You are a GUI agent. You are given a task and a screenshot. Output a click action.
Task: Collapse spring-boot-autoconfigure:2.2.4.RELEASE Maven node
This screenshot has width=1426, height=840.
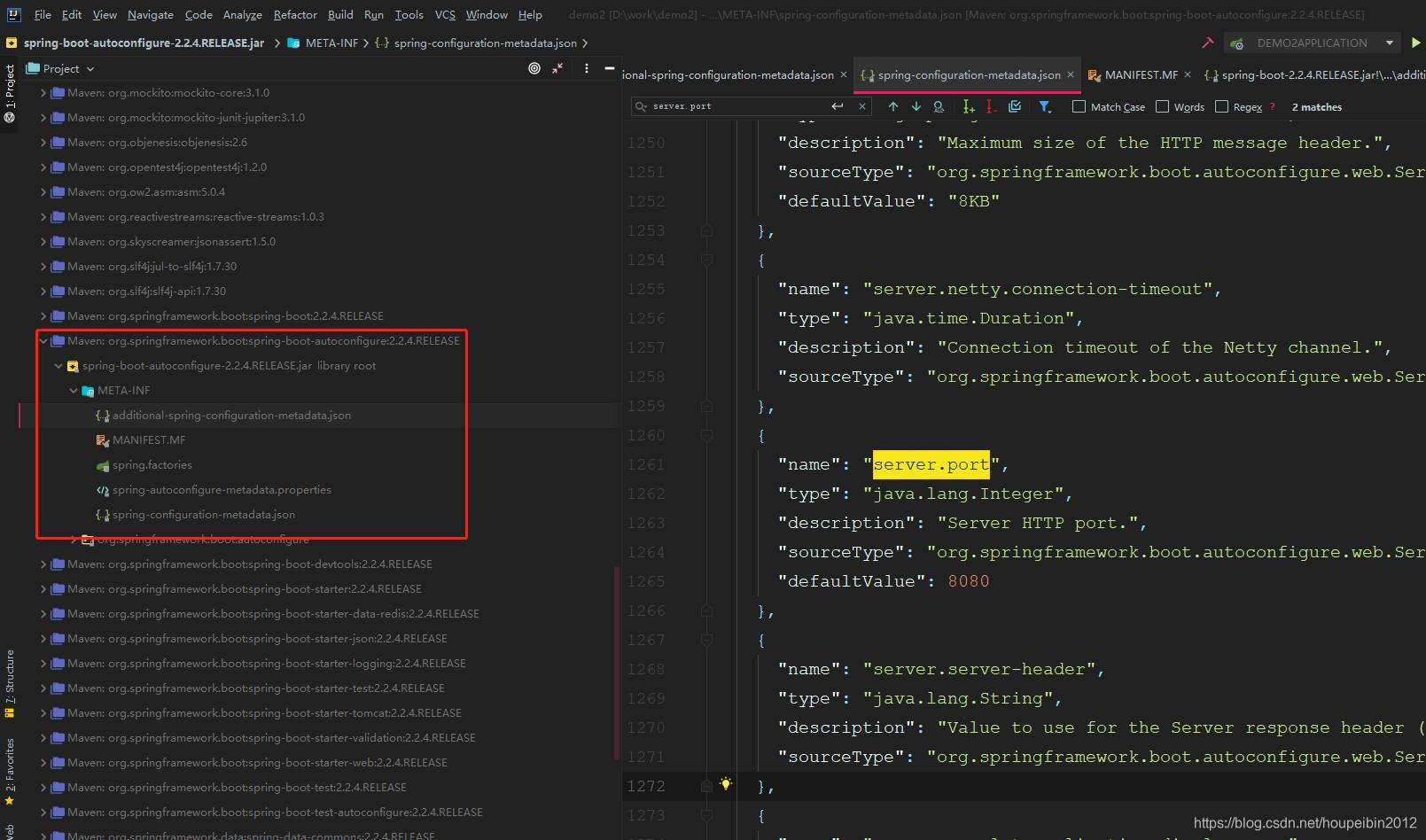43,340
